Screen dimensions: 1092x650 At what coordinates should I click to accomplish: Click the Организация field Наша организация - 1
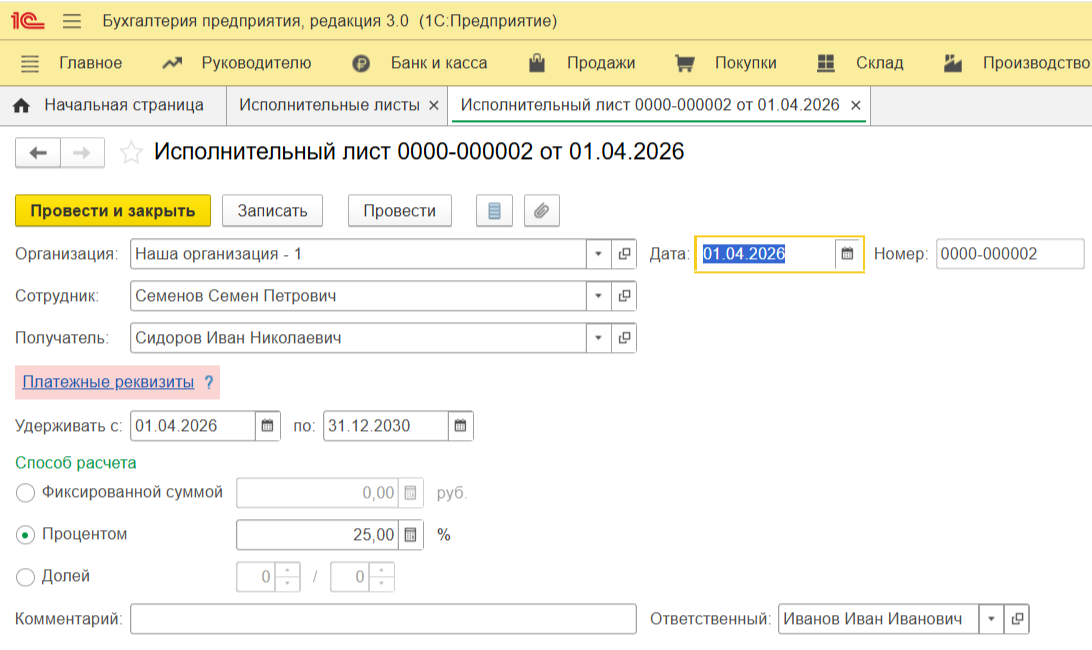[x=358, y=254]
